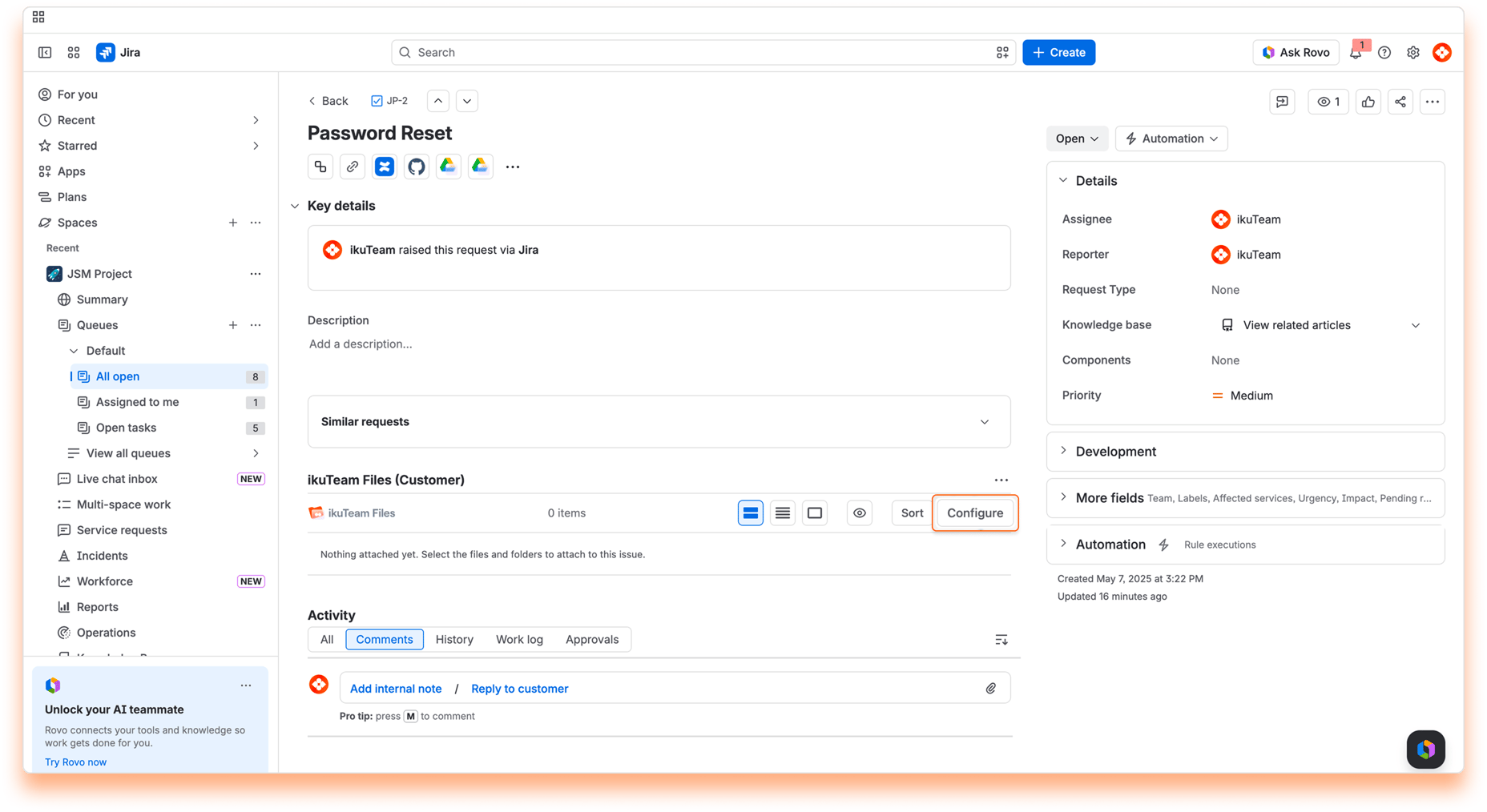Click the Confluence icon in issue toolbar
The width and height of the screenshot is (1487, 812).
coord(385,167)
